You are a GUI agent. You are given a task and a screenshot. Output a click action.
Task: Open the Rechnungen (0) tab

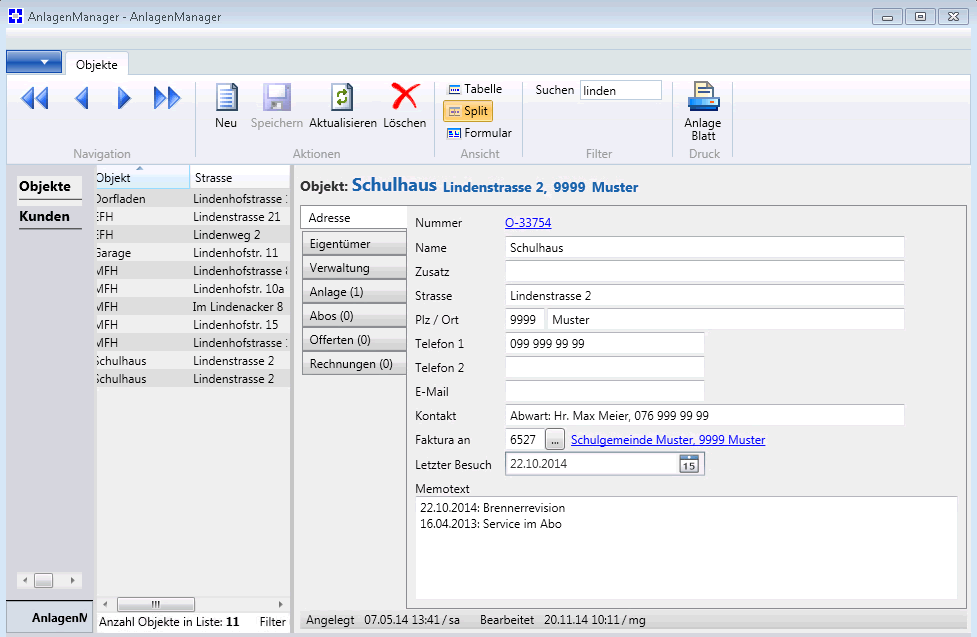(353, 364)
